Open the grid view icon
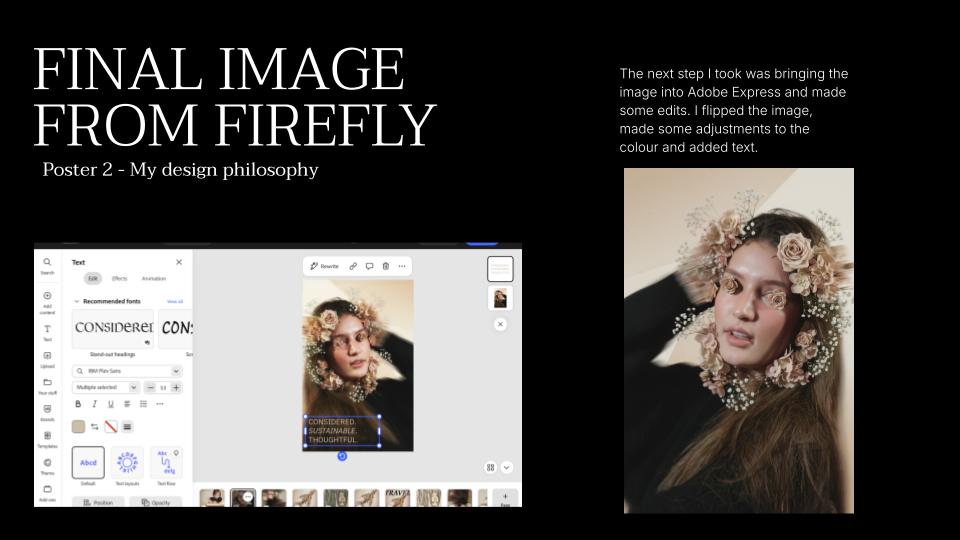This screenshot has height=540, width=960. click(x=490, y=467)
